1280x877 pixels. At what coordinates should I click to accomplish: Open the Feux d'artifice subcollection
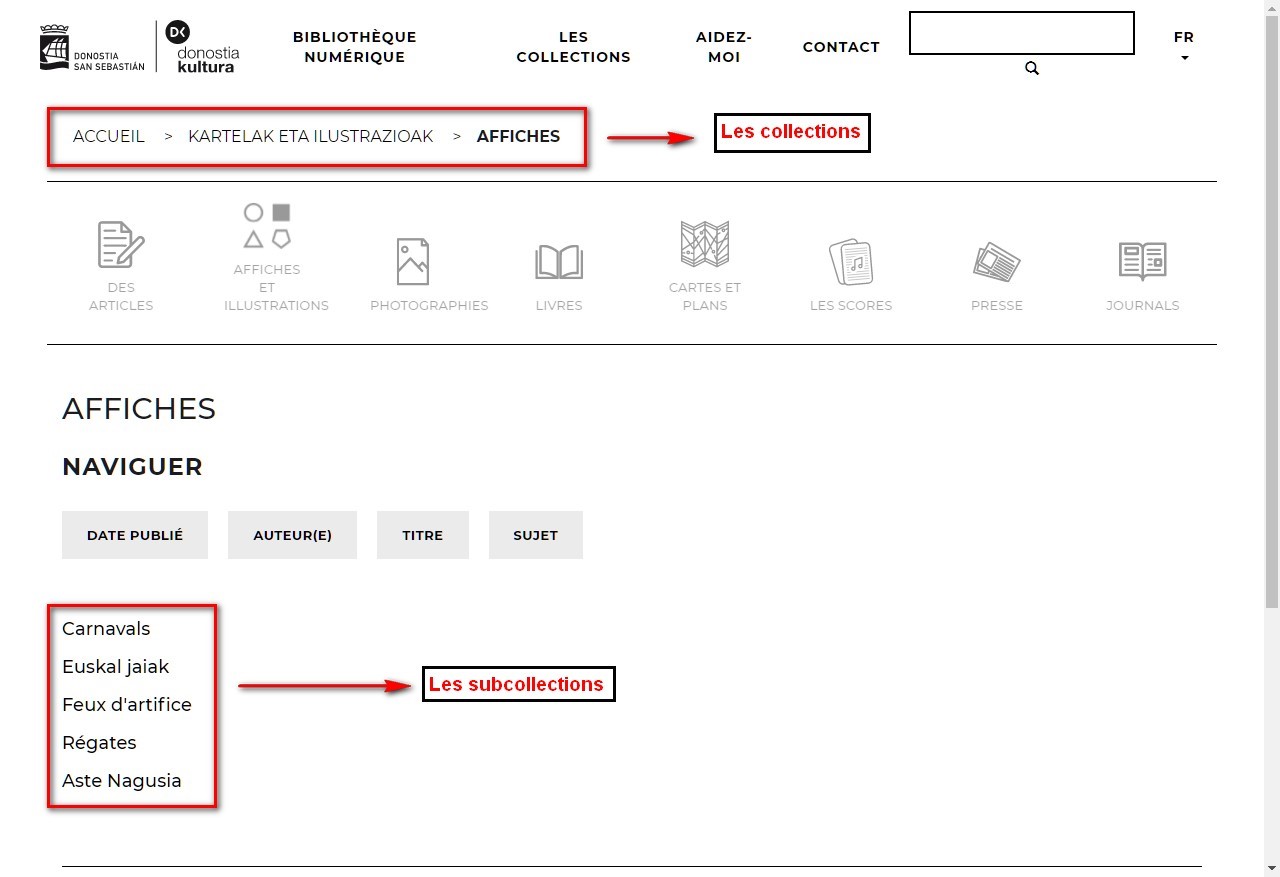click(127, 705)
